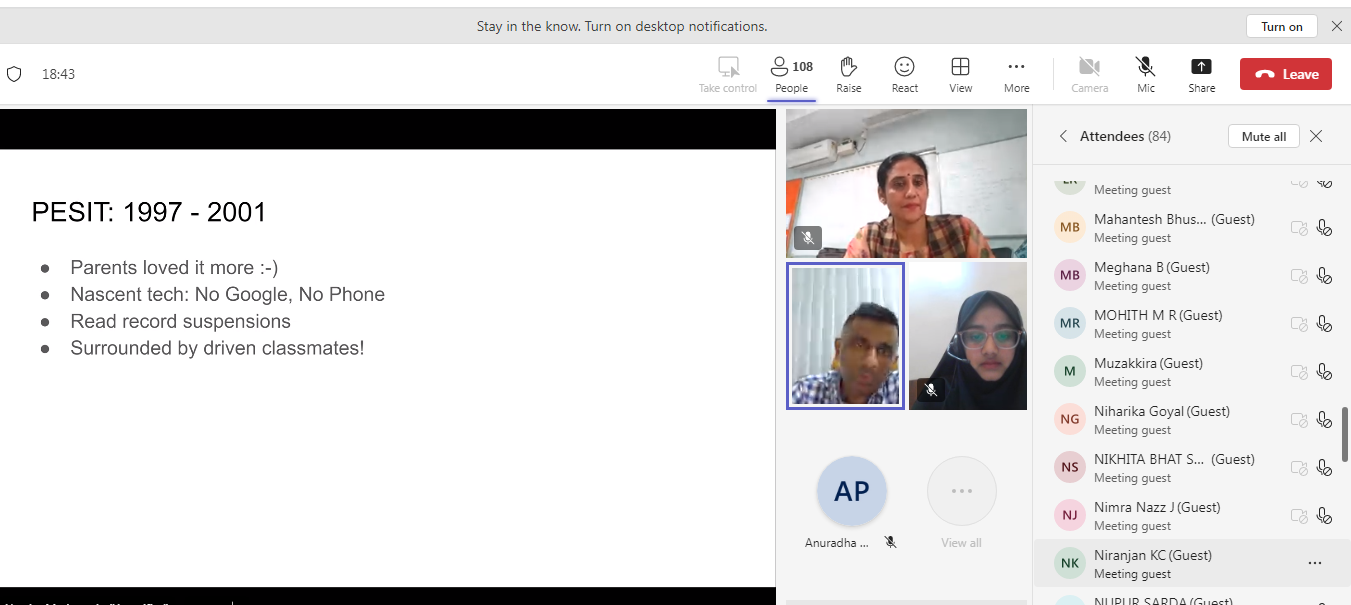Toggle the Camera on or off
The height and width of the screenshot is (605, 1351).
pyautogui.click(x=1089, y=67)
